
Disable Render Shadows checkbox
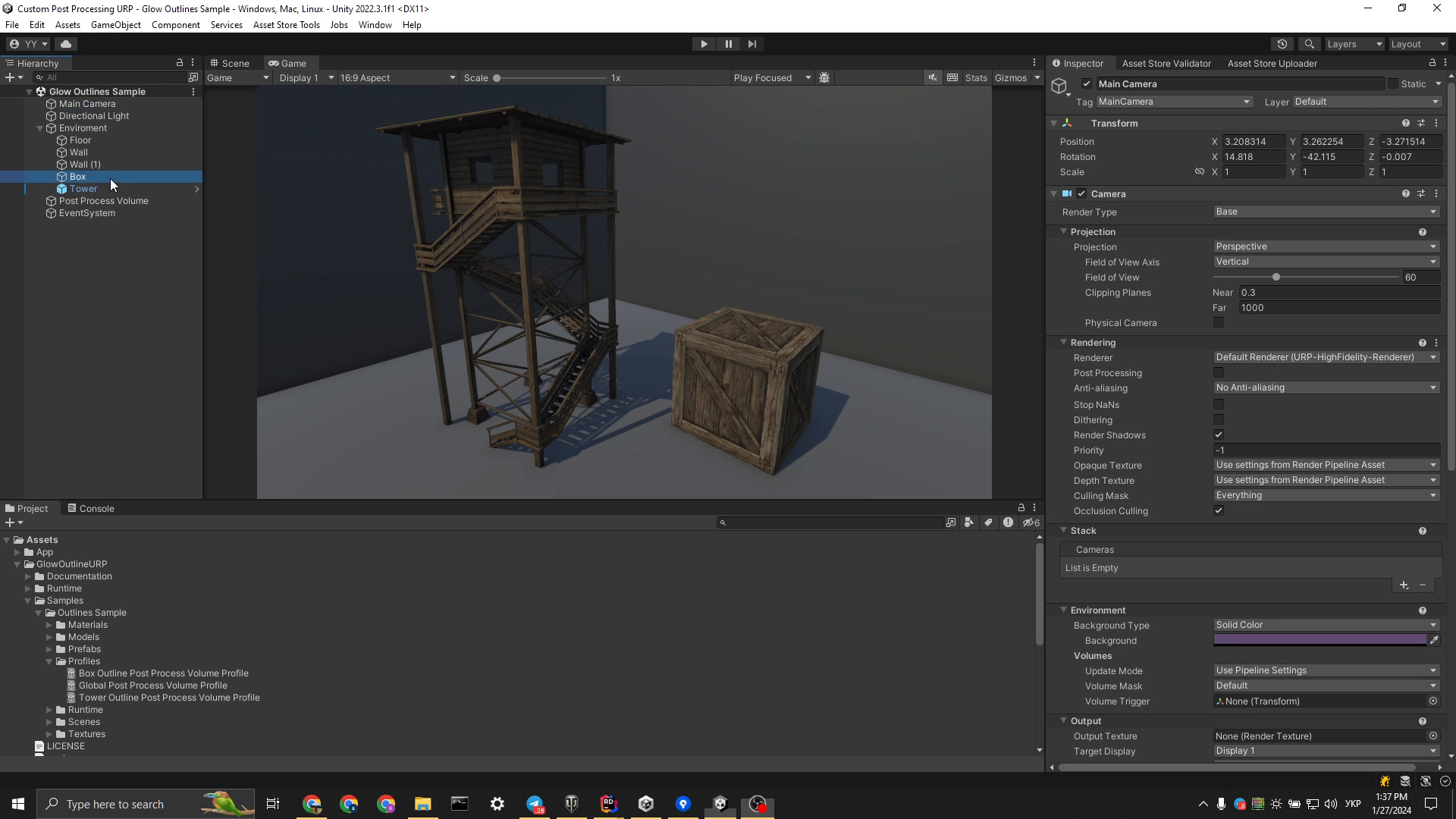(x=1219, y=435)
